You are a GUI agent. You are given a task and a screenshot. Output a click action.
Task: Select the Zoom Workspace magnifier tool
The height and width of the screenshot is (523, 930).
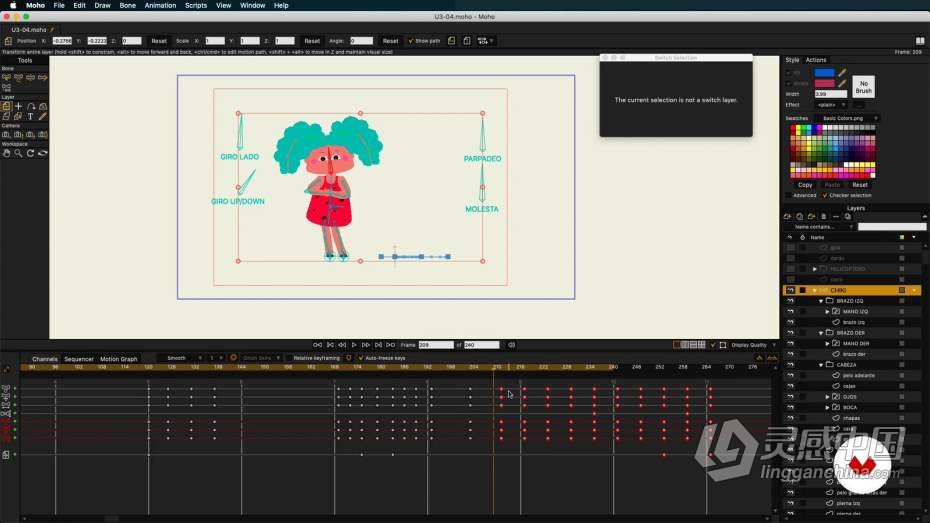[x=18, y=153]
